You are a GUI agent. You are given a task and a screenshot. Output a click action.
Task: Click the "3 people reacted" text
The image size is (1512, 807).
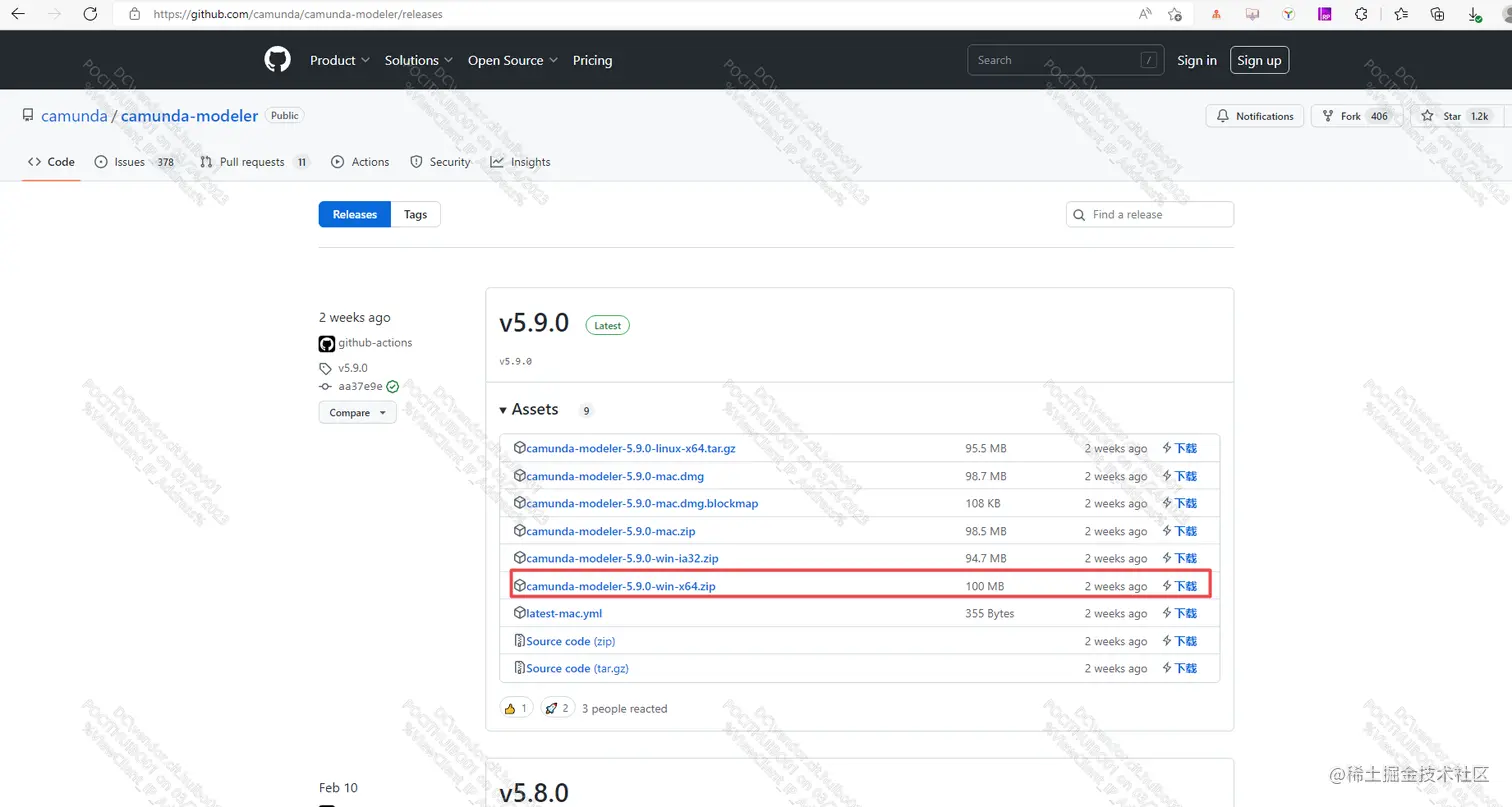click(624, 709)
